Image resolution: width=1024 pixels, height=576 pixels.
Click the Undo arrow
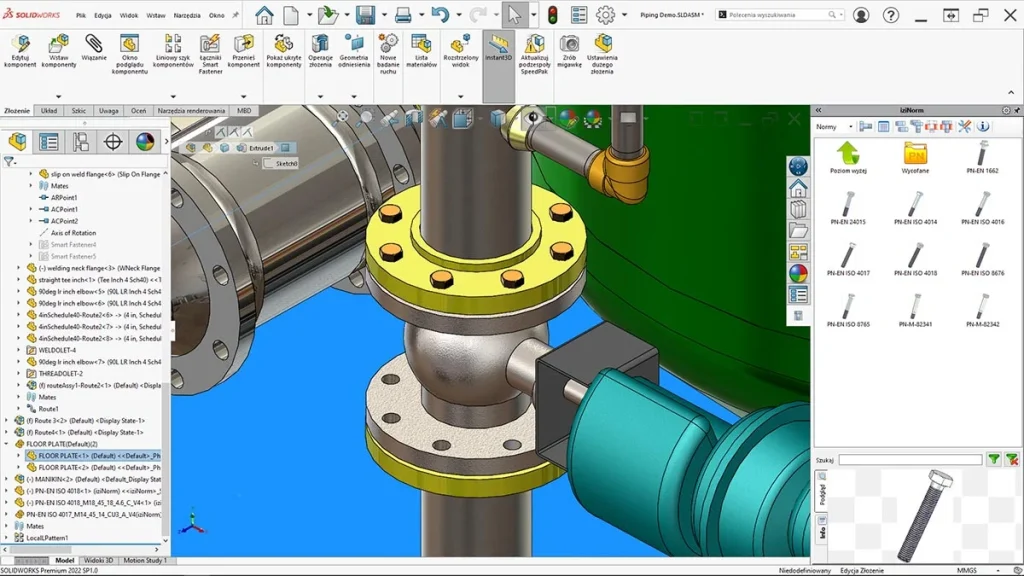click(x=440, y=14)
